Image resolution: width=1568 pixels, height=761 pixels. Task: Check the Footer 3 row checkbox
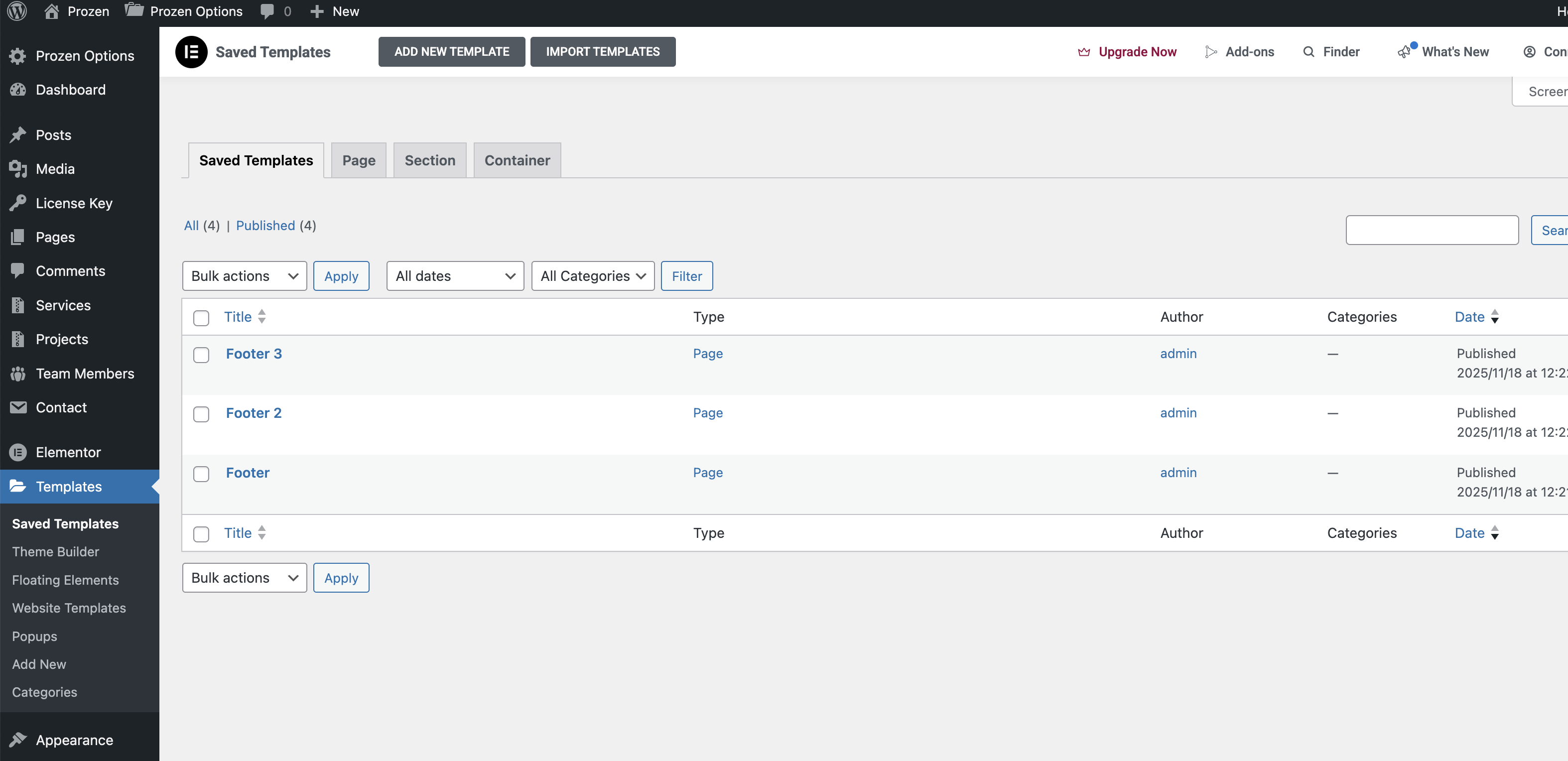tap(201, 355)
